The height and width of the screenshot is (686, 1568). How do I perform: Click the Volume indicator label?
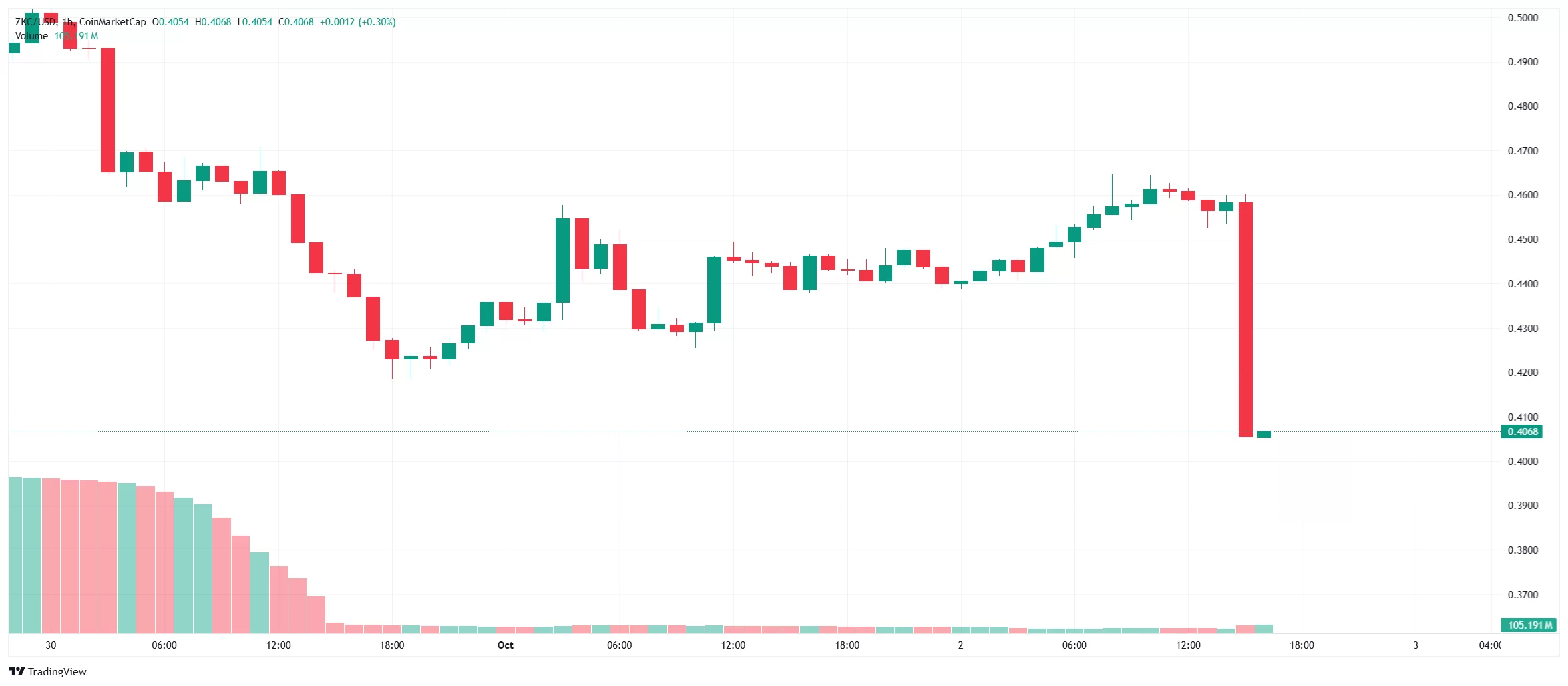pos(31,36)
